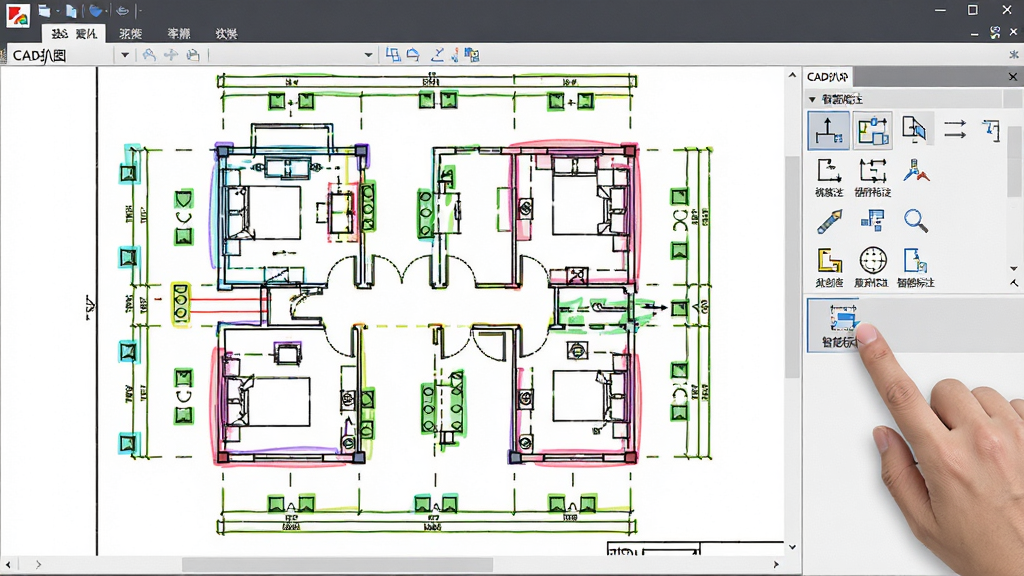The image size is (1024, 576).
Task: Select the pencil brush tool icon
Action: 829,222
